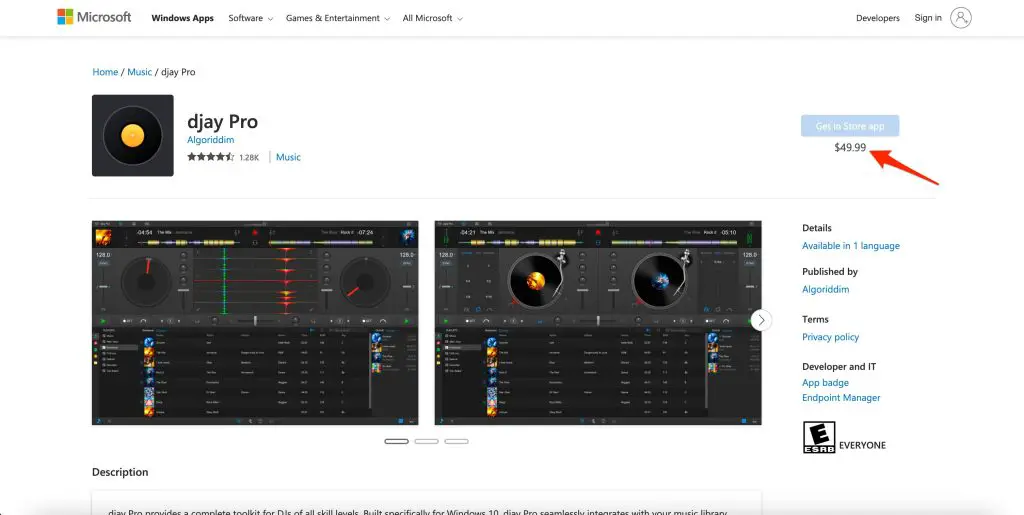The image size is (1024, 515).
Task: Click the djay Pro app icon
Action: point(133,135)
